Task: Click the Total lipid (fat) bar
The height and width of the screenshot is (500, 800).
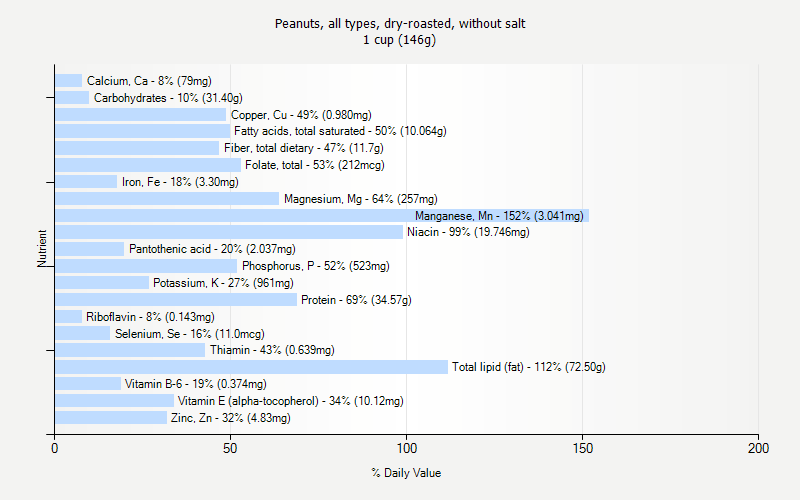Action: point(251,367)
